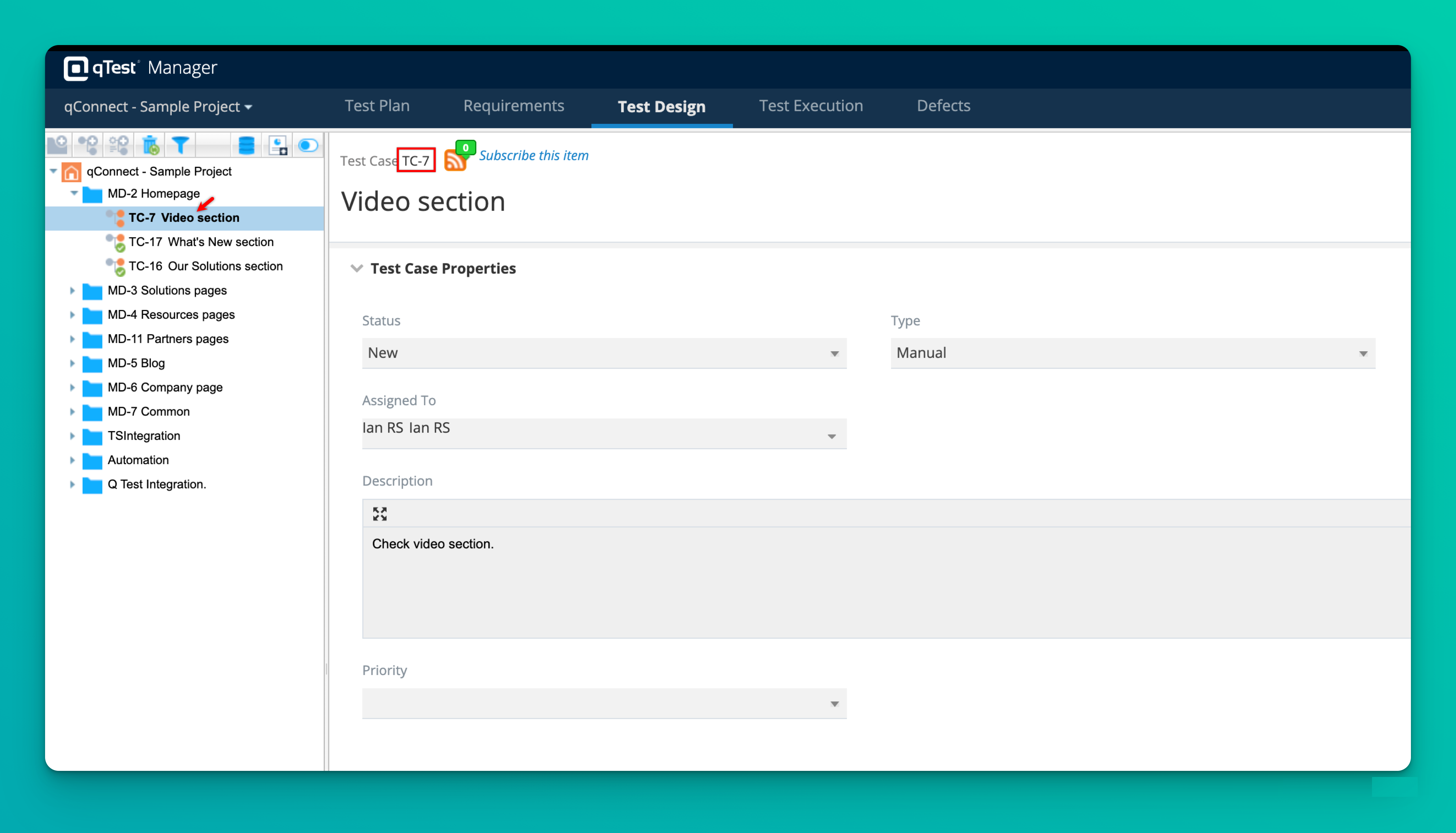Image resolution: width=1456 pixels, height=833 pixels.
Task: Click the report export icon
Action: pos(278,145)
